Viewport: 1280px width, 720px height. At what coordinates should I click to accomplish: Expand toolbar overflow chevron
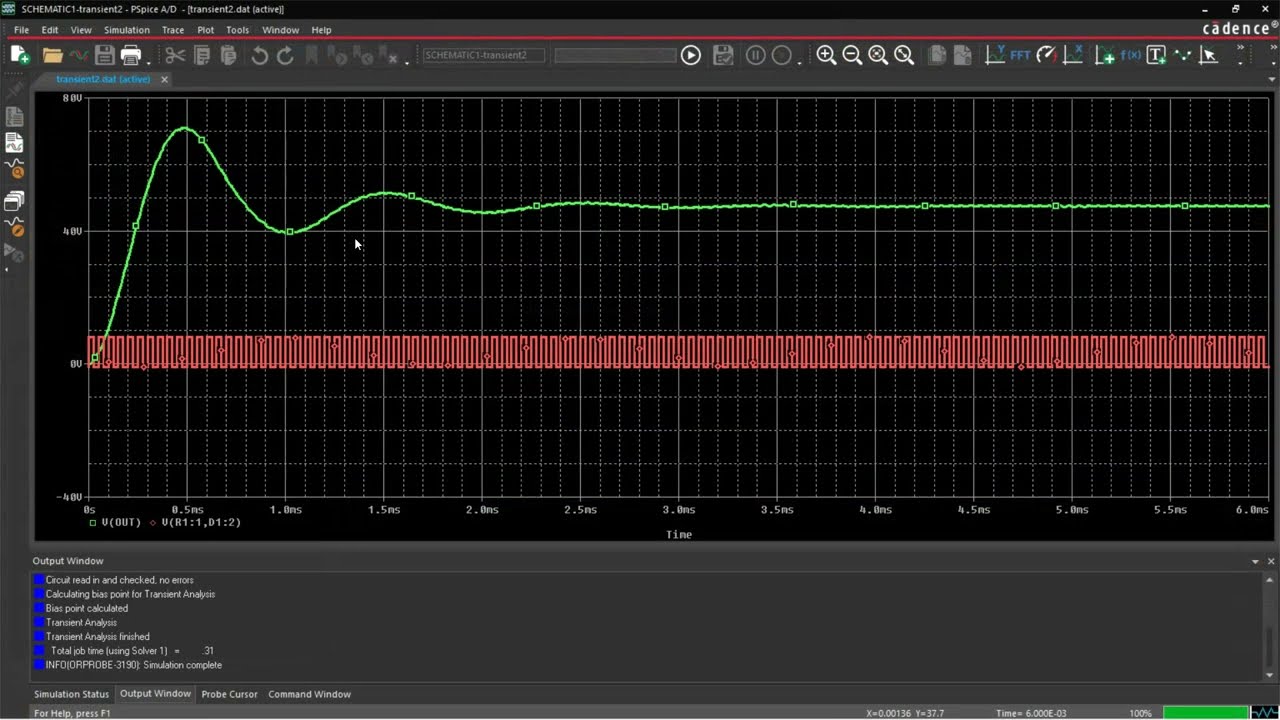[1241, 48]
